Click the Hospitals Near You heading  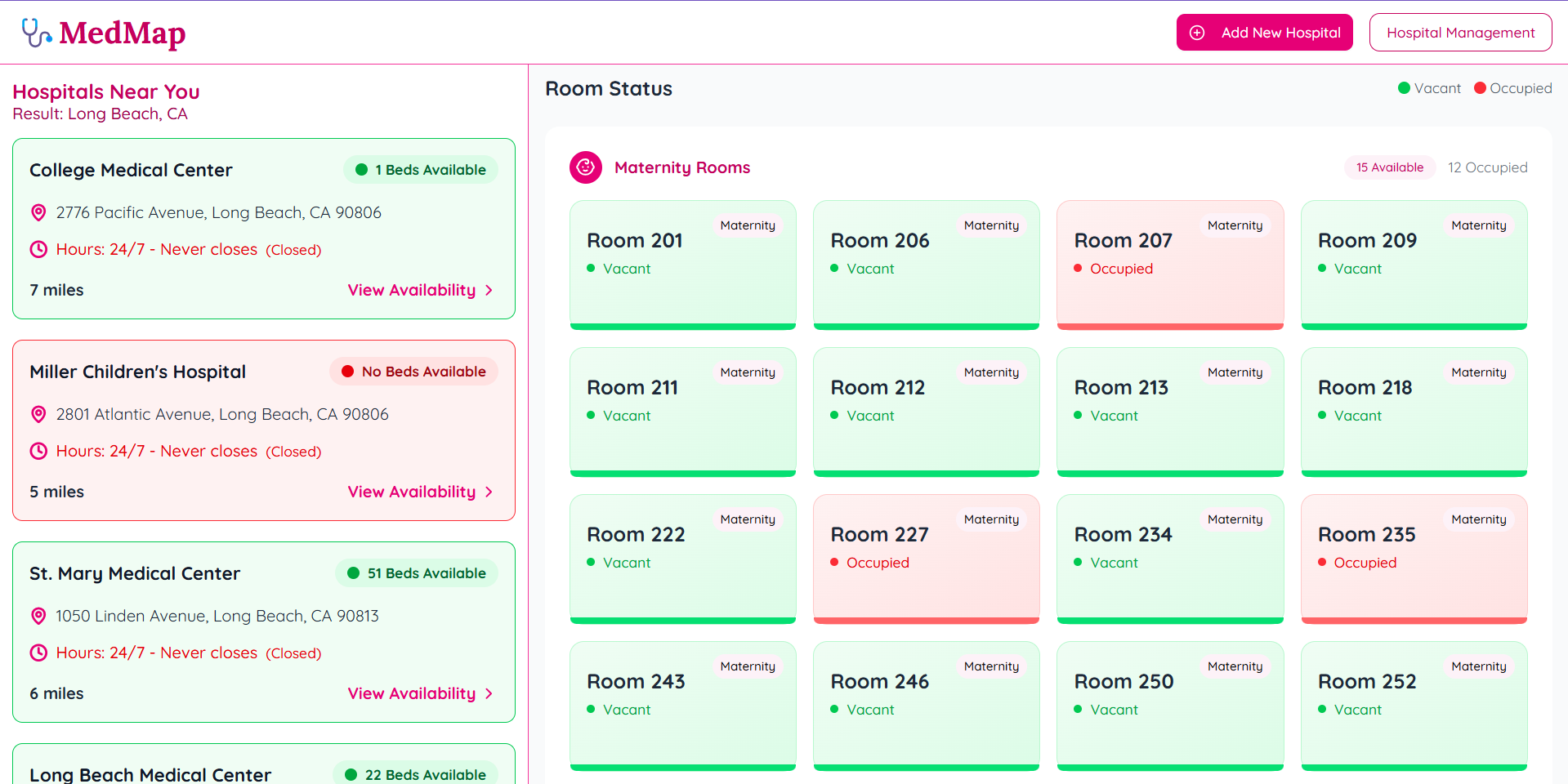click(106, 91)
